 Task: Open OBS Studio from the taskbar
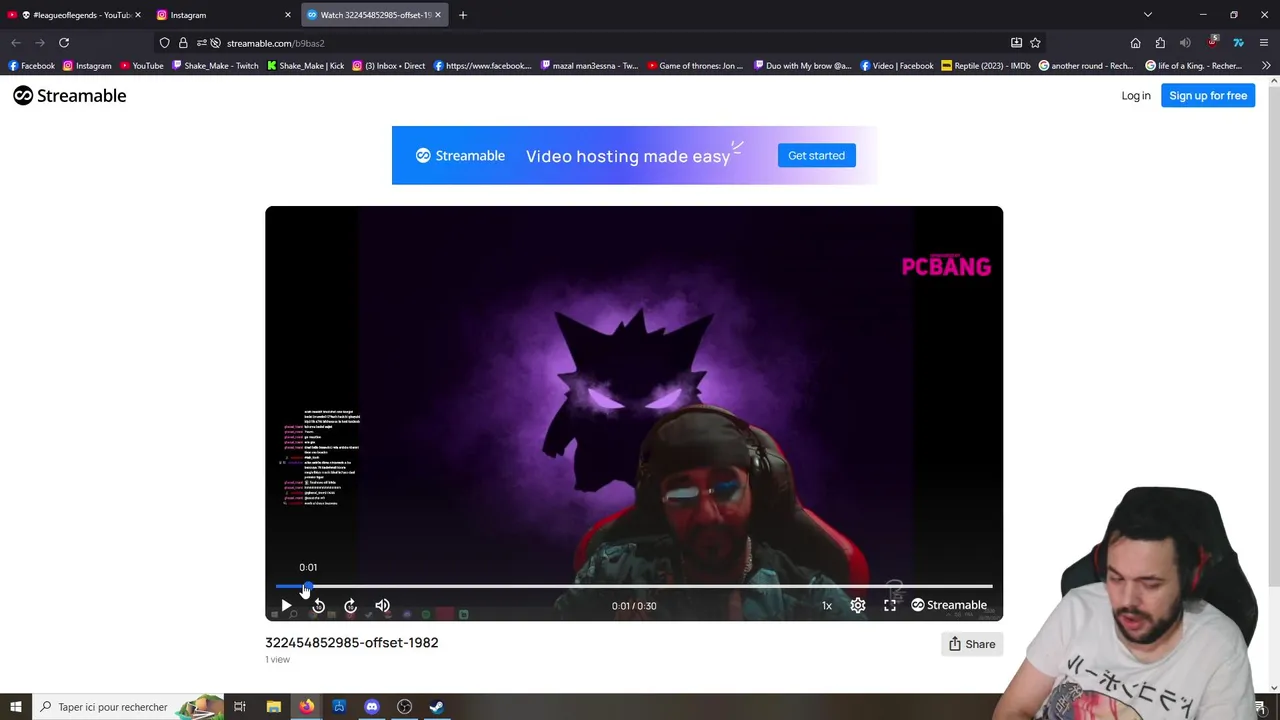point(404,707)
